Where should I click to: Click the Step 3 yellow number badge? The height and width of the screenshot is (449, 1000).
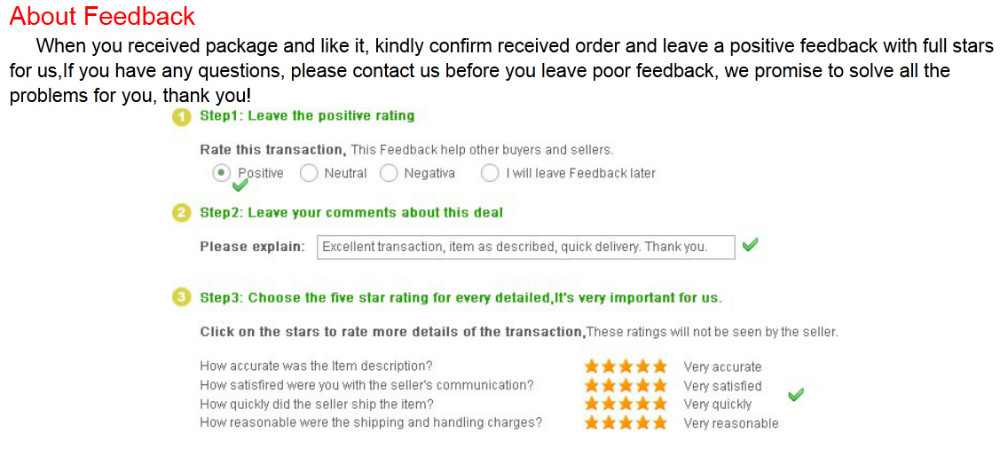(182, 298)
